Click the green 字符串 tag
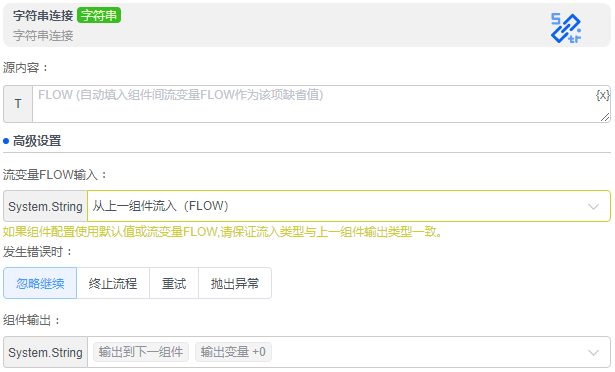 click(x=99, y=15)
